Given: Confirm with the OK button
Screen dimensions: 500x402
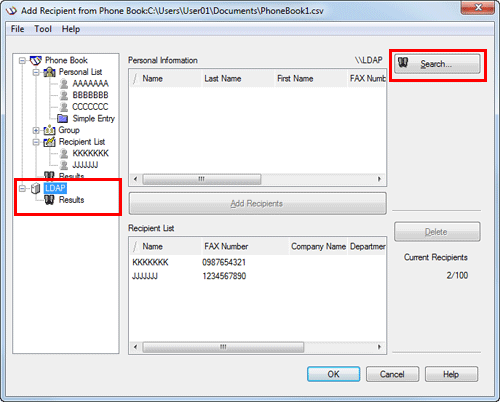Looking at the screenshot, I should tap(333, 374).
